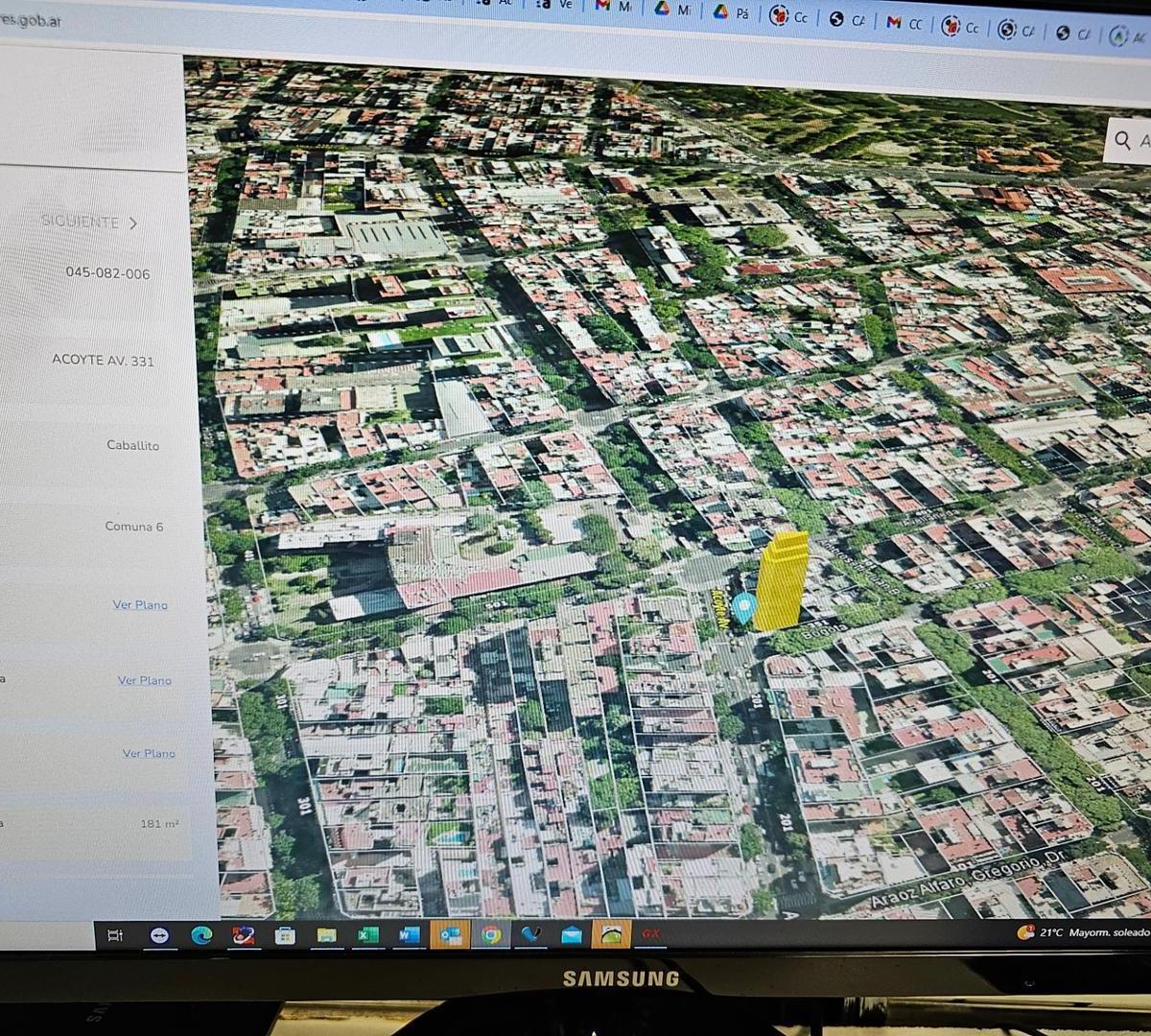The image size is (1151, 1036).
Task: Click the Caballito neighborhood value
Action: (x=133, y=445)
